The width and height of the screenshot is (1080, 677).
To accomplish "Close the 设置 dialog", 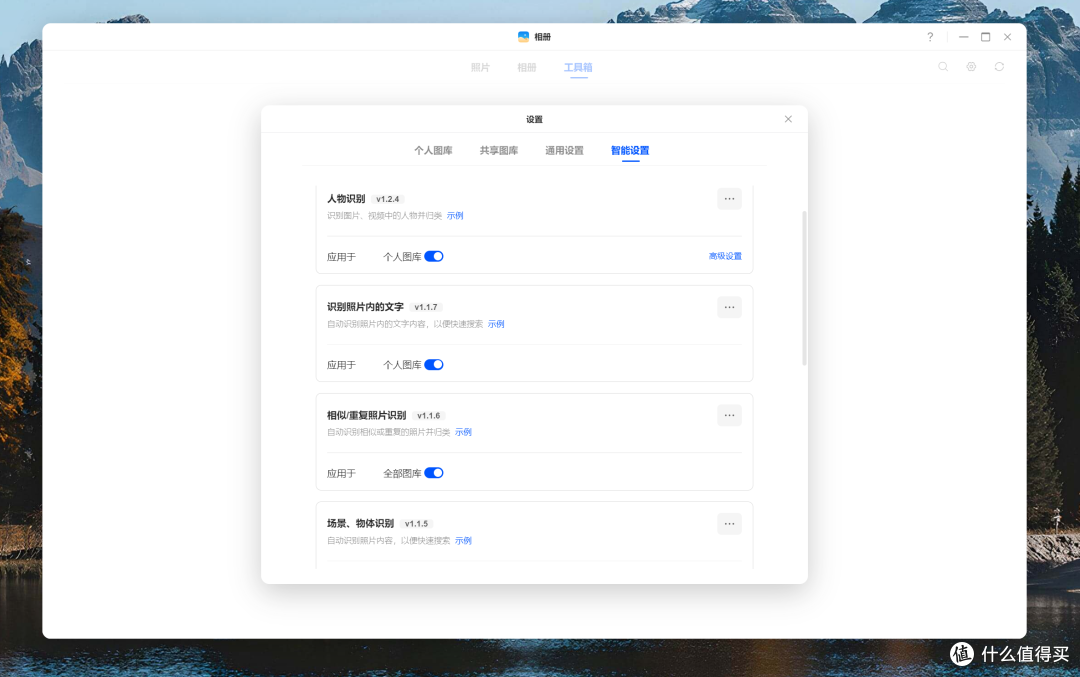I will 788,119.
